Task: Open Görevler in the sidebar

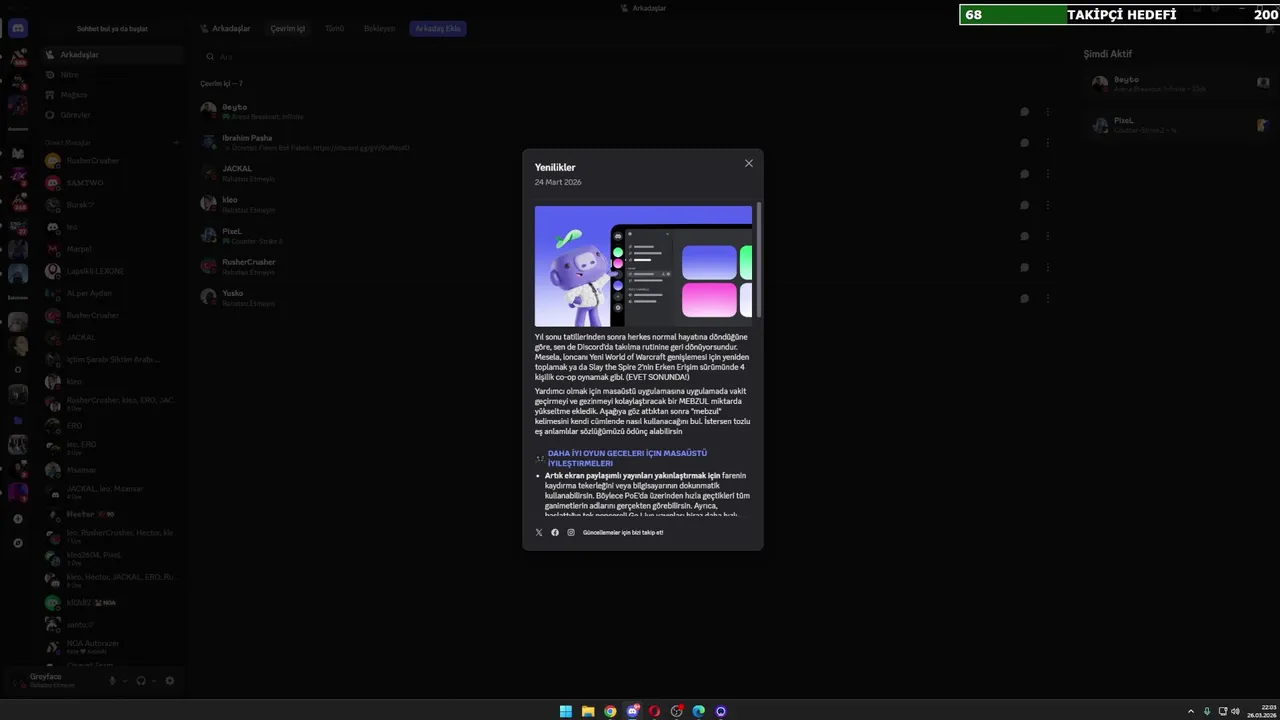Action: tap(112, 115)
